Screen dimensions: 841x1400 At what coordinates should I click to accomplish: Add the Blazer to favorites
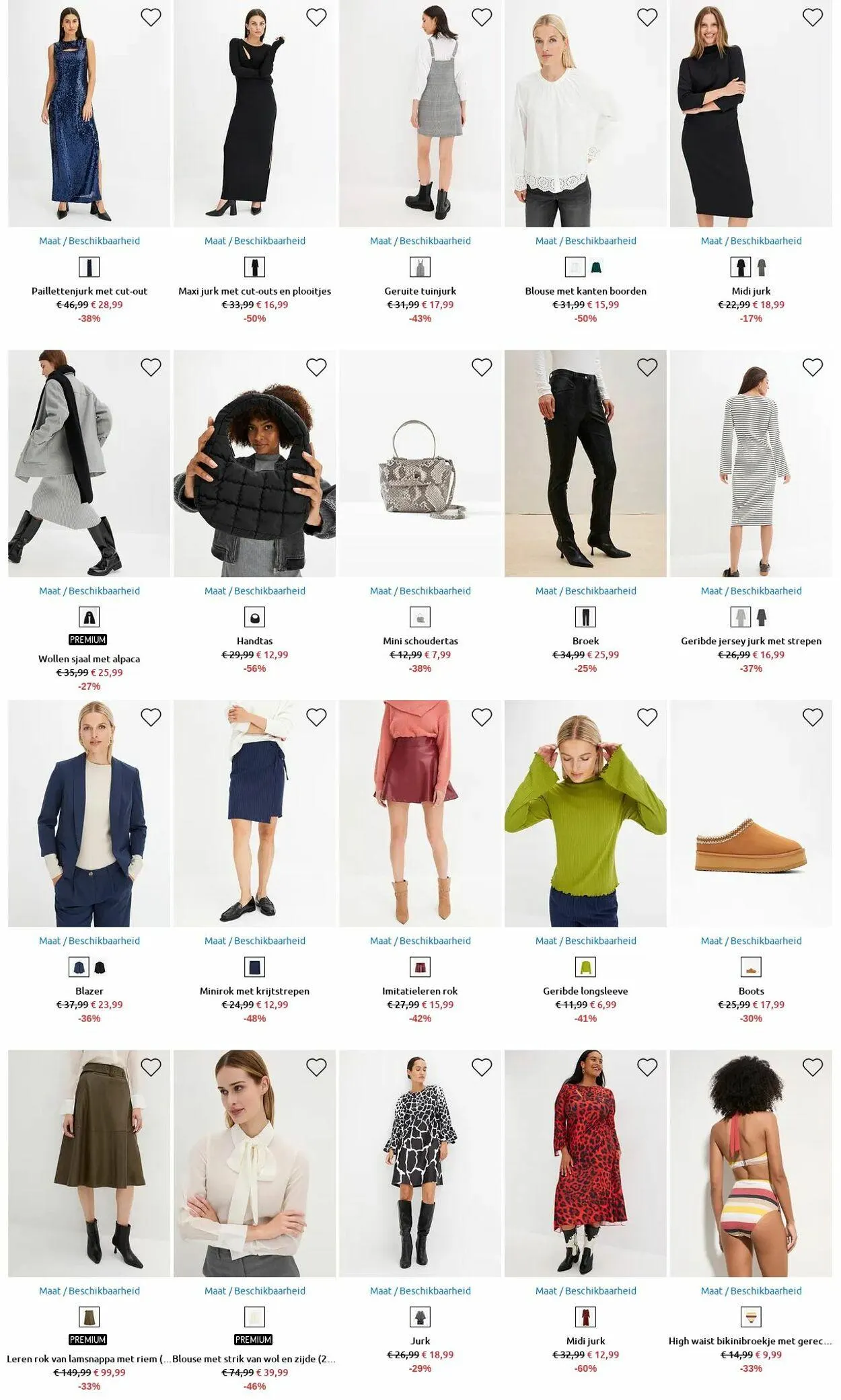[151, 717]
